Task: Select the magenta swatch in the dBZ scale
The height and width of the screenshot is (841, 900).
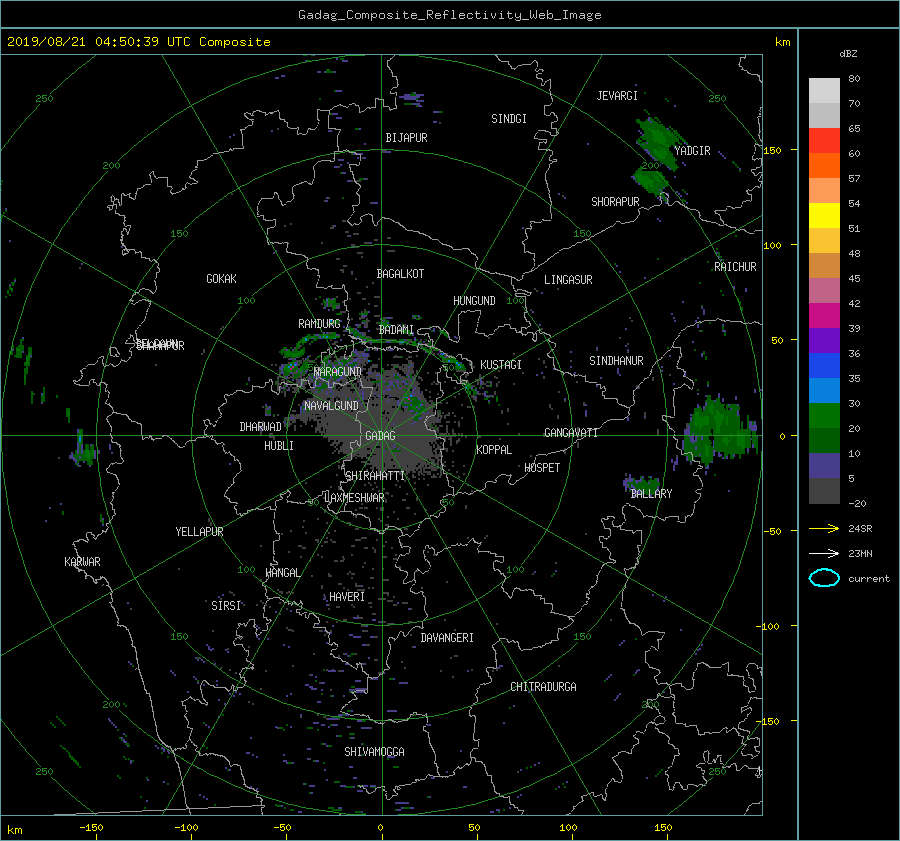Action: pyautogui.click(x=824, y=315)
